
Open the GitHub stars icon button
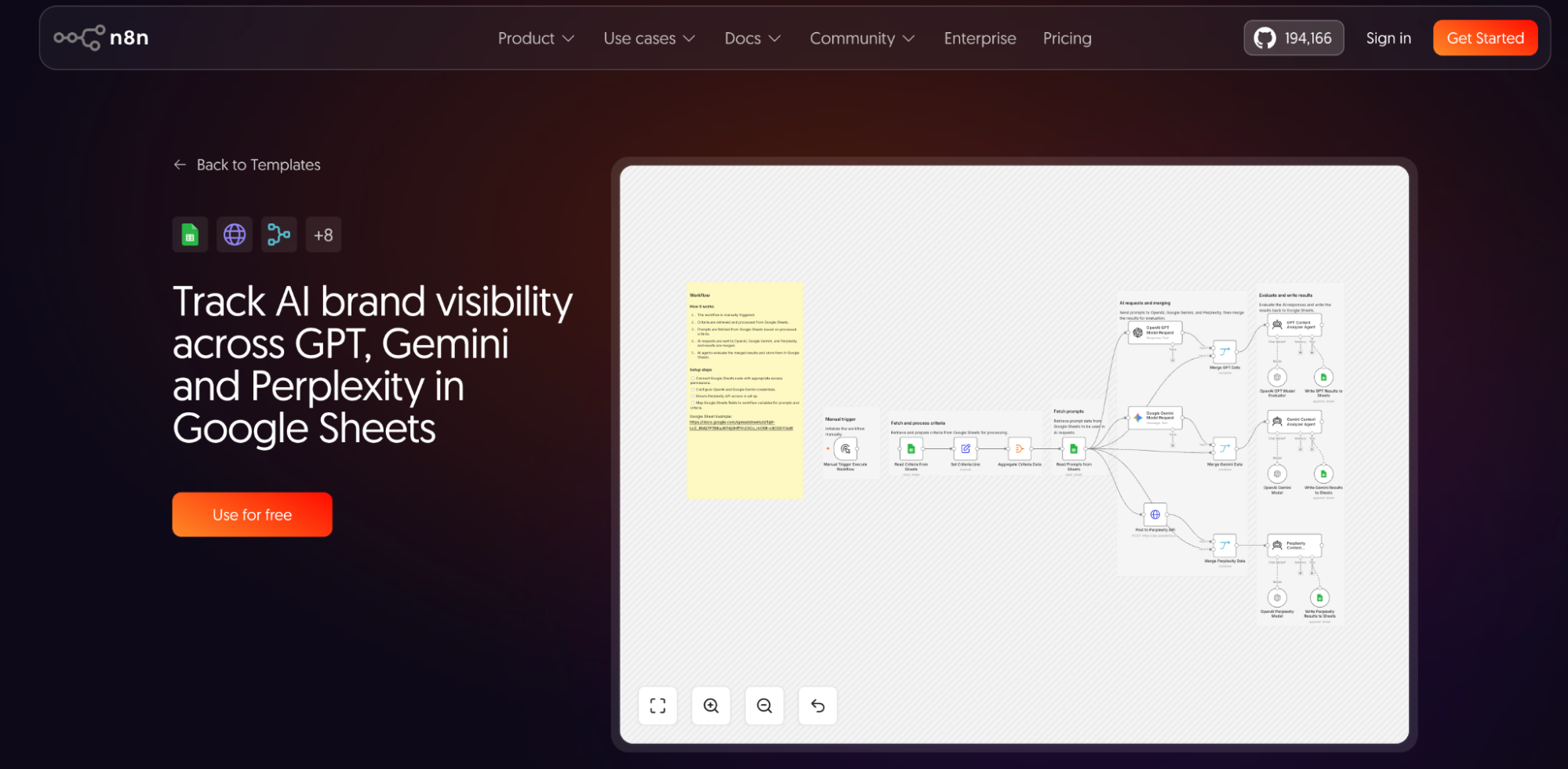1293,38
